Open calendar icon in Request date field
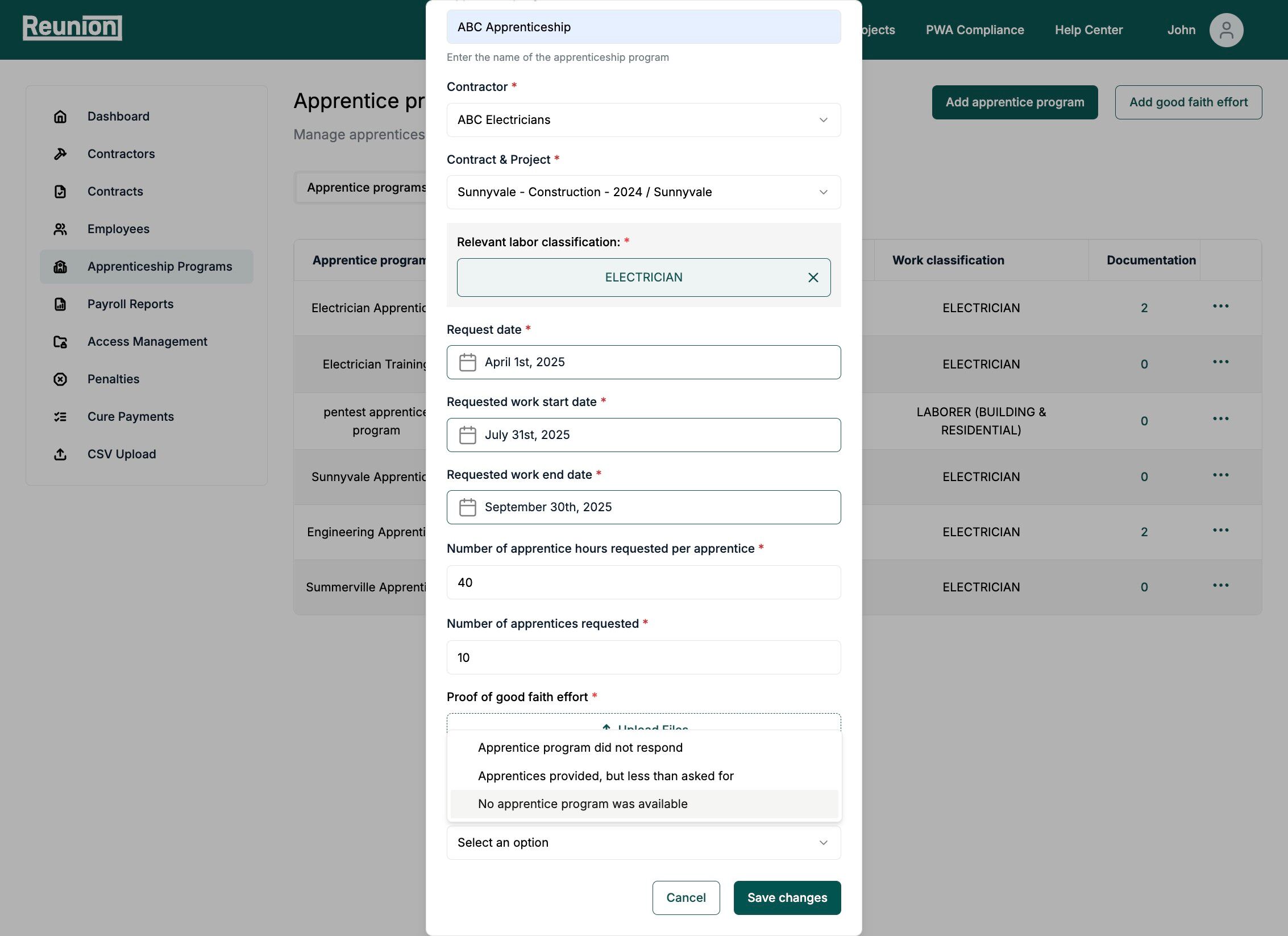1288x936 pixels. pos(467,362)
